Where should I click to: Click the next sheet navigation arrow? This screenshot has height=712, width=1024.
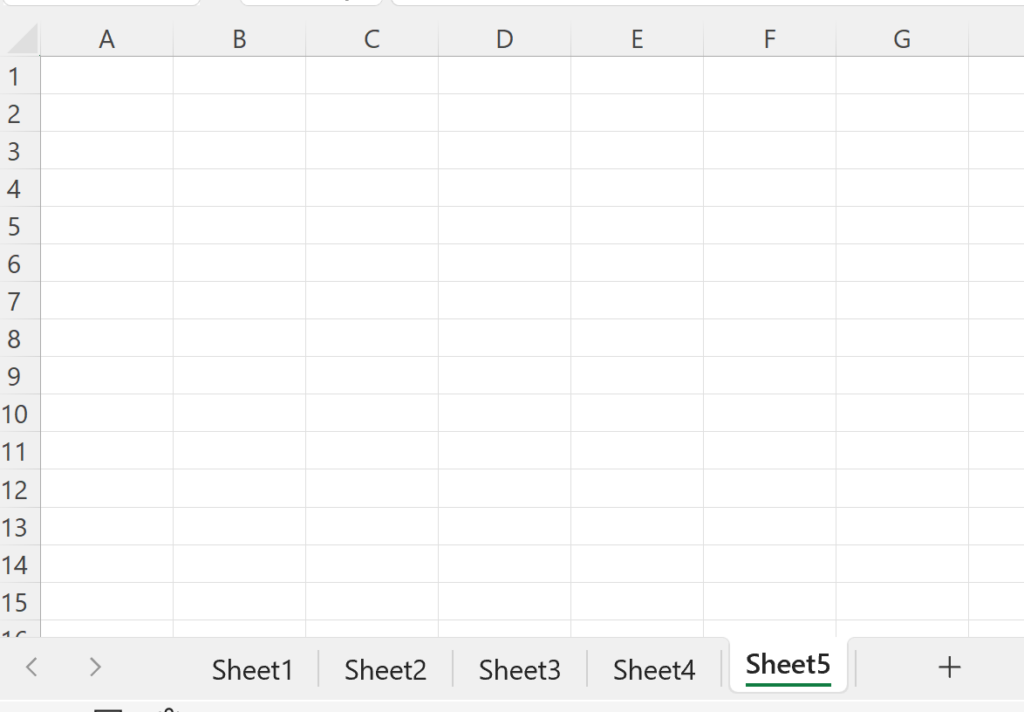coord(95,665)
